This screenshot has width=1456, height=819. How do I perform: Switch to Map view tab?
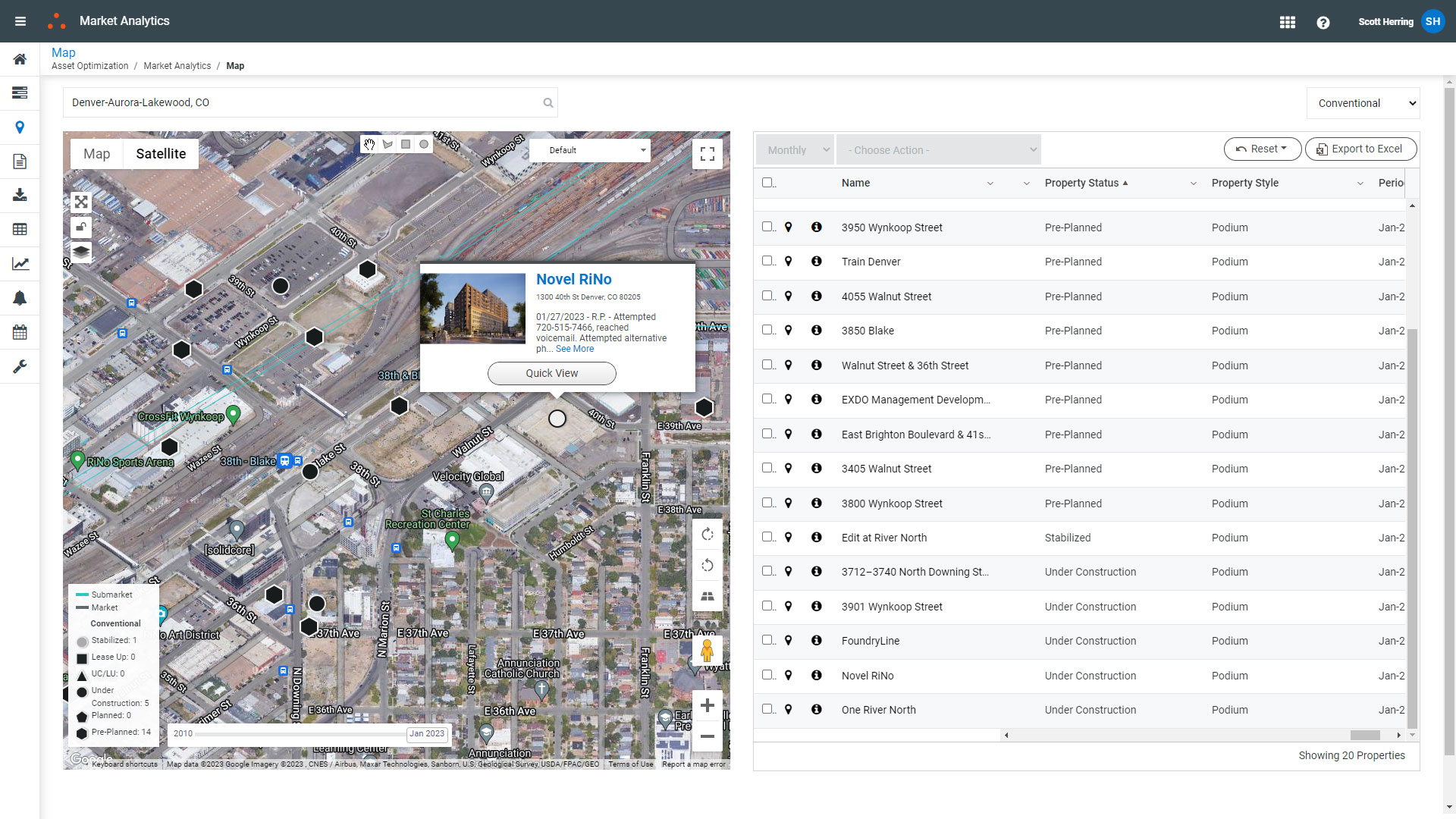pos(97,154)
